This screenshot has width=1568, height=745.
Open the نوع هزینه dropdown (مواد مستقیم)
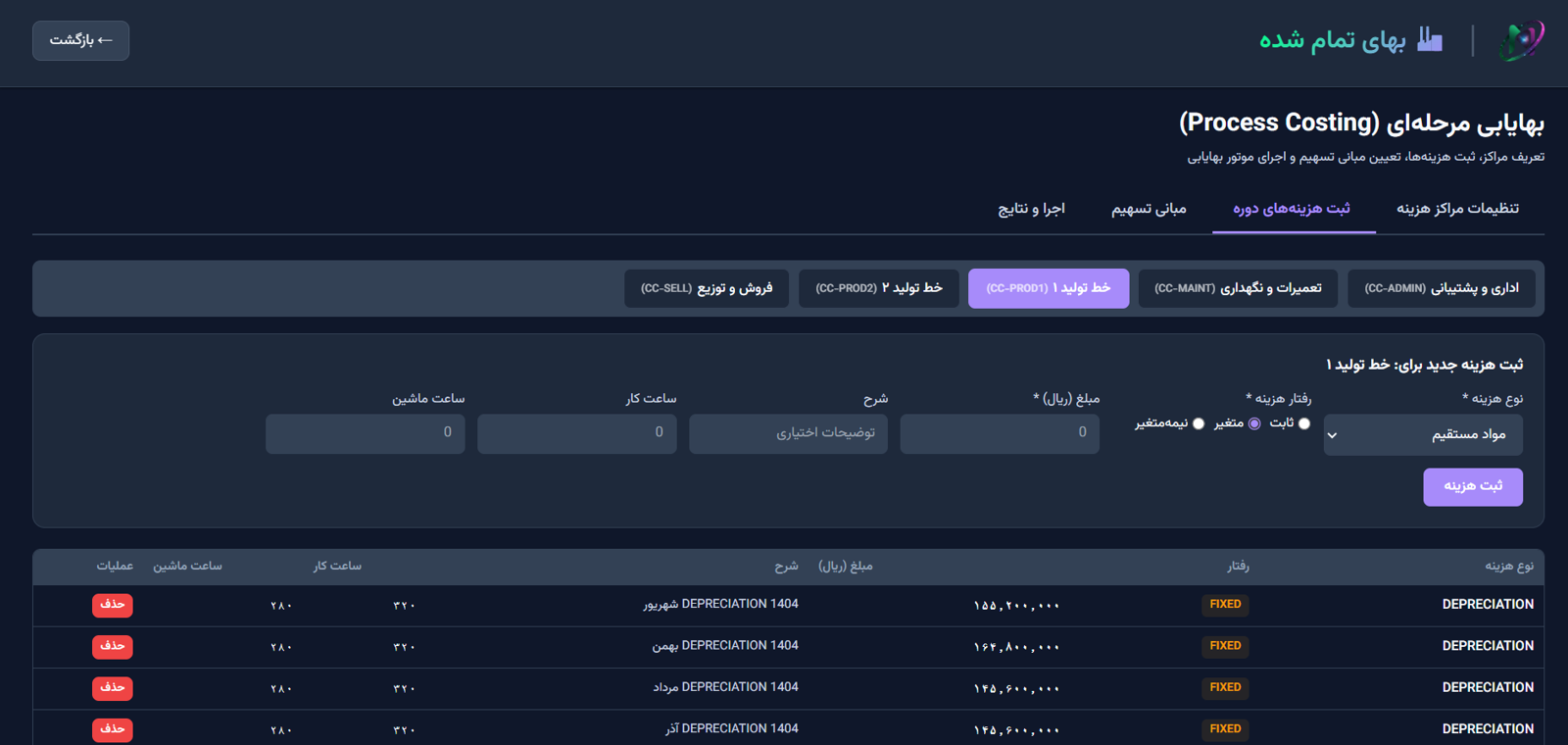click(1423, 434)
